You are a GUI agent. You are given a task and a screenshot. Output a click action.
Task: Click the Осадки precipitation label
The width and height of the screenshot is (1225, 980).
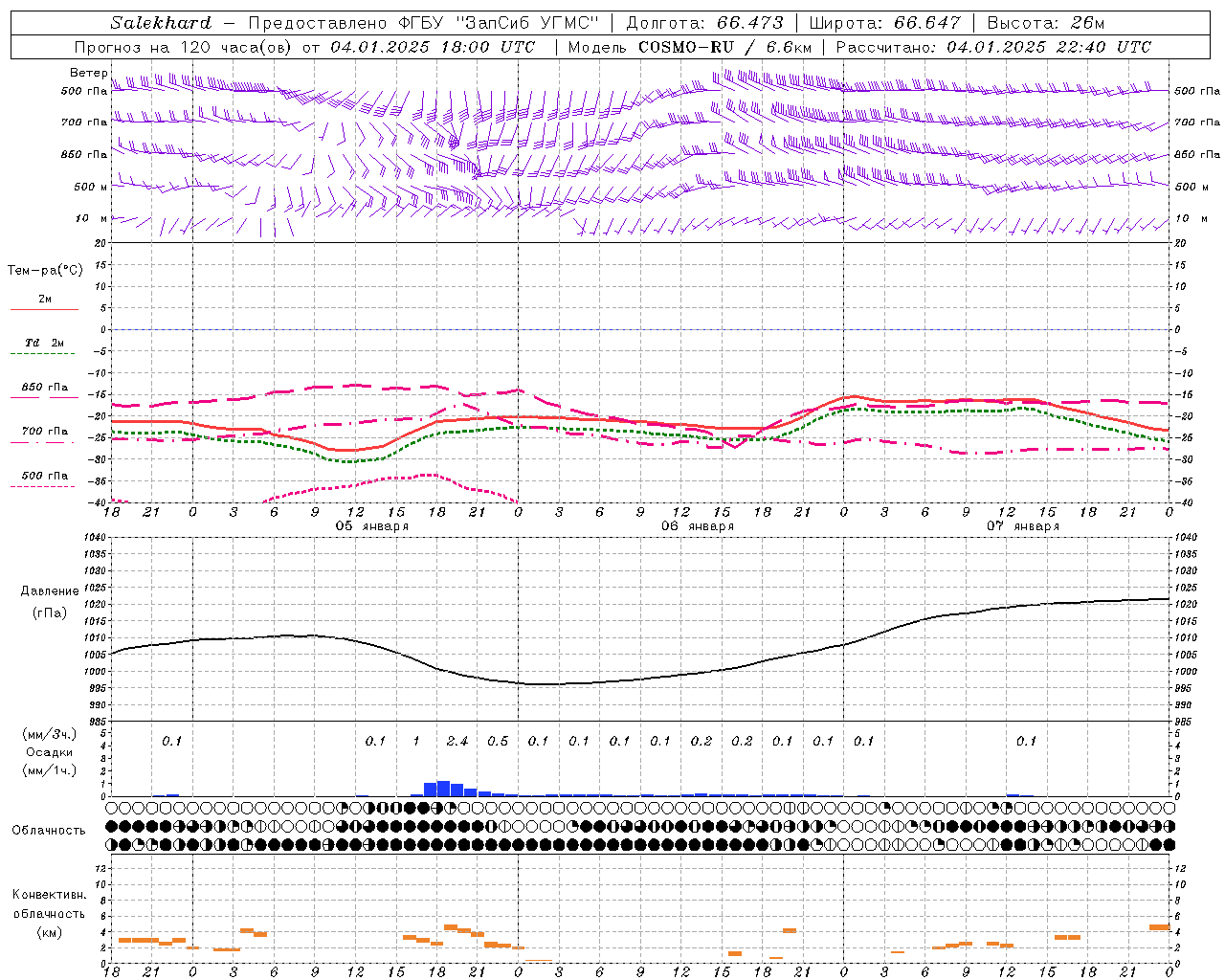click(49, 752)
